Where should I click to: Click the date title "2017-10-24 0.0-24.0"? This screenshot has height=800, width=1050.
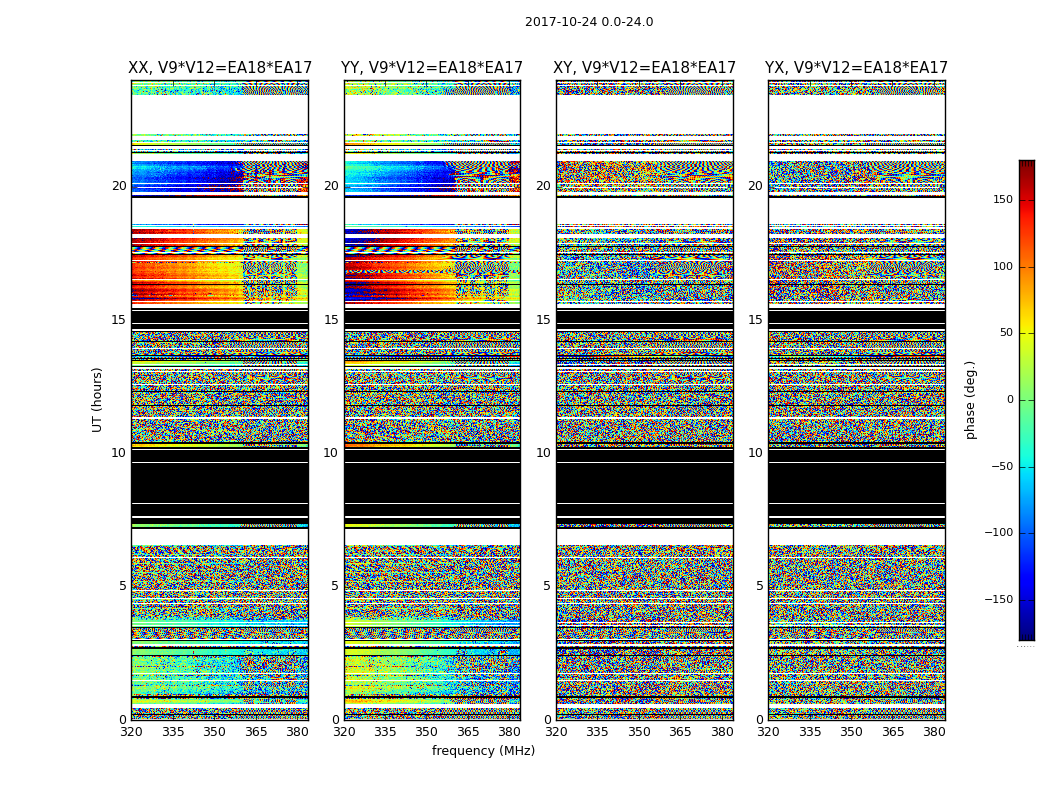(x=589, y=22)
